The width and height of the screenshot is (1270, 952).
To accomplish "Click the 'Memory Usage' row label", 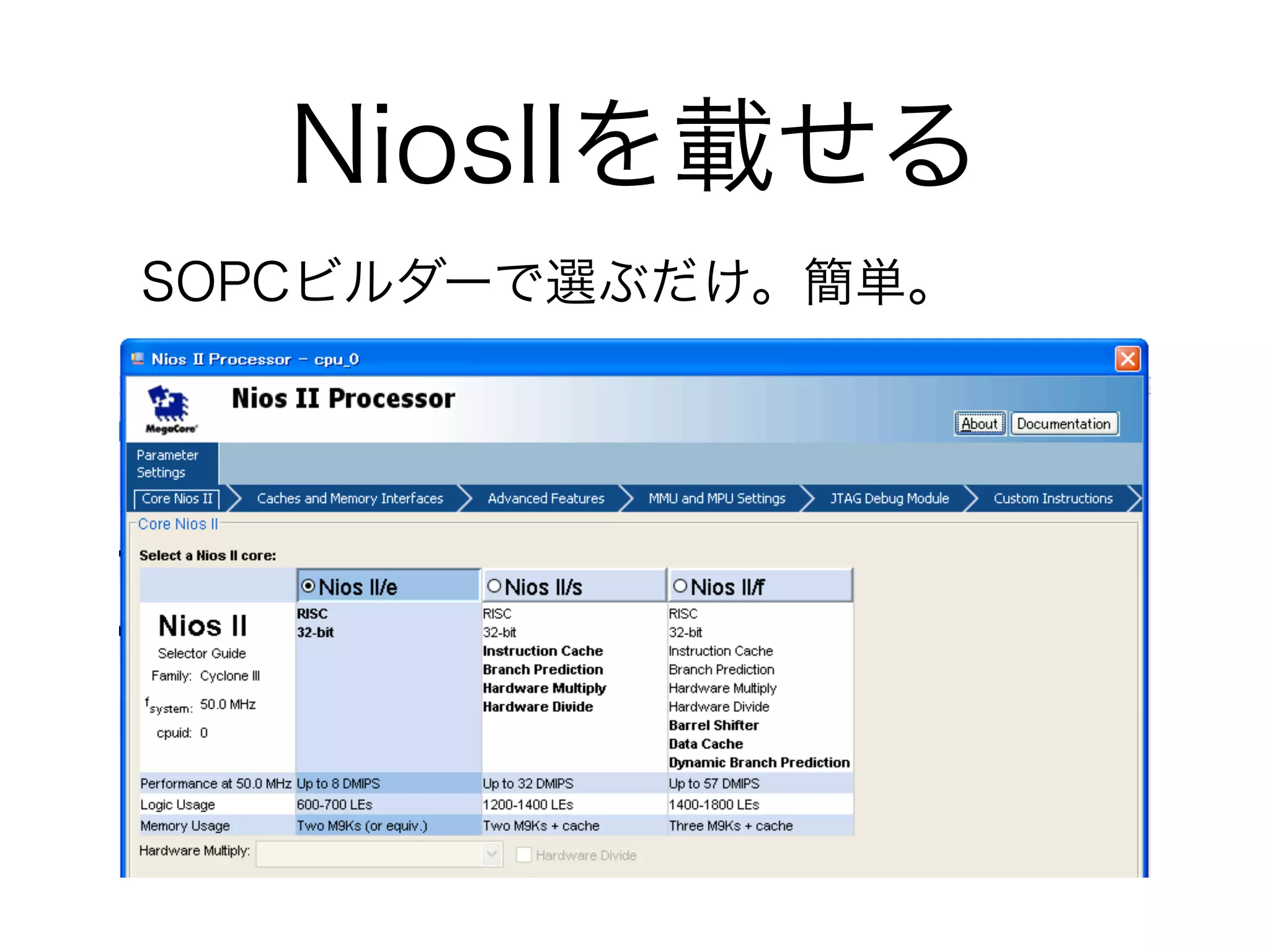I will (x=185, y=826).
